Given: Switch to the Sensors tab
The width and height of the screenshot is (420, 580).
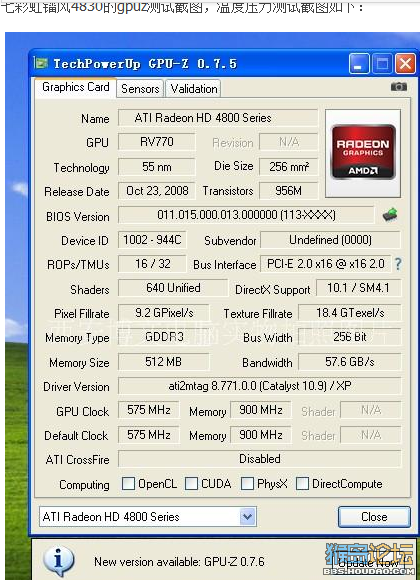Looking at the screenshot, I should pos(140,89).
